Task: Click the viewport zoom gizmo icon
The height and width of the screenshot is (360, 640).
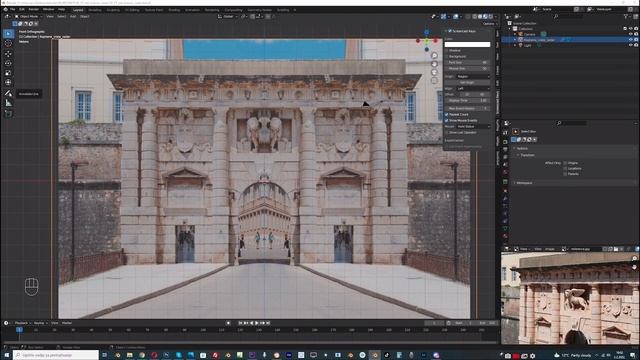Action: [x=434, y=56]
